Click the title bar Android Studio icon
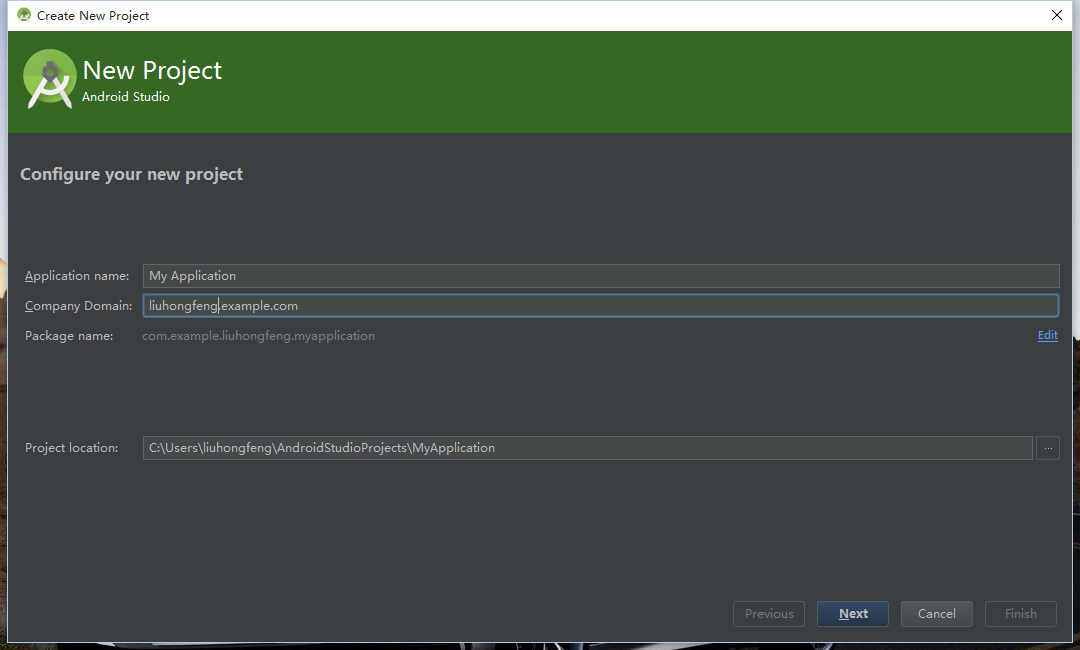The height and width of the screenshot is (650, 1080). [x=24, y=15]
